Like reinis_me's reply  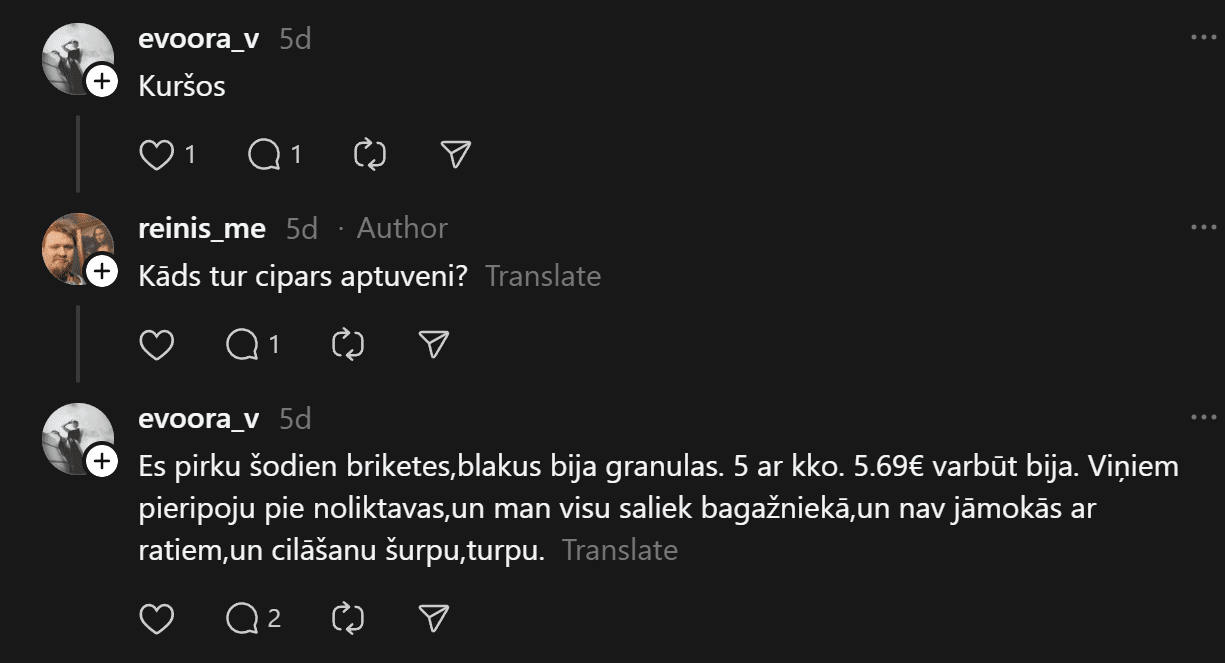(156, 345)
